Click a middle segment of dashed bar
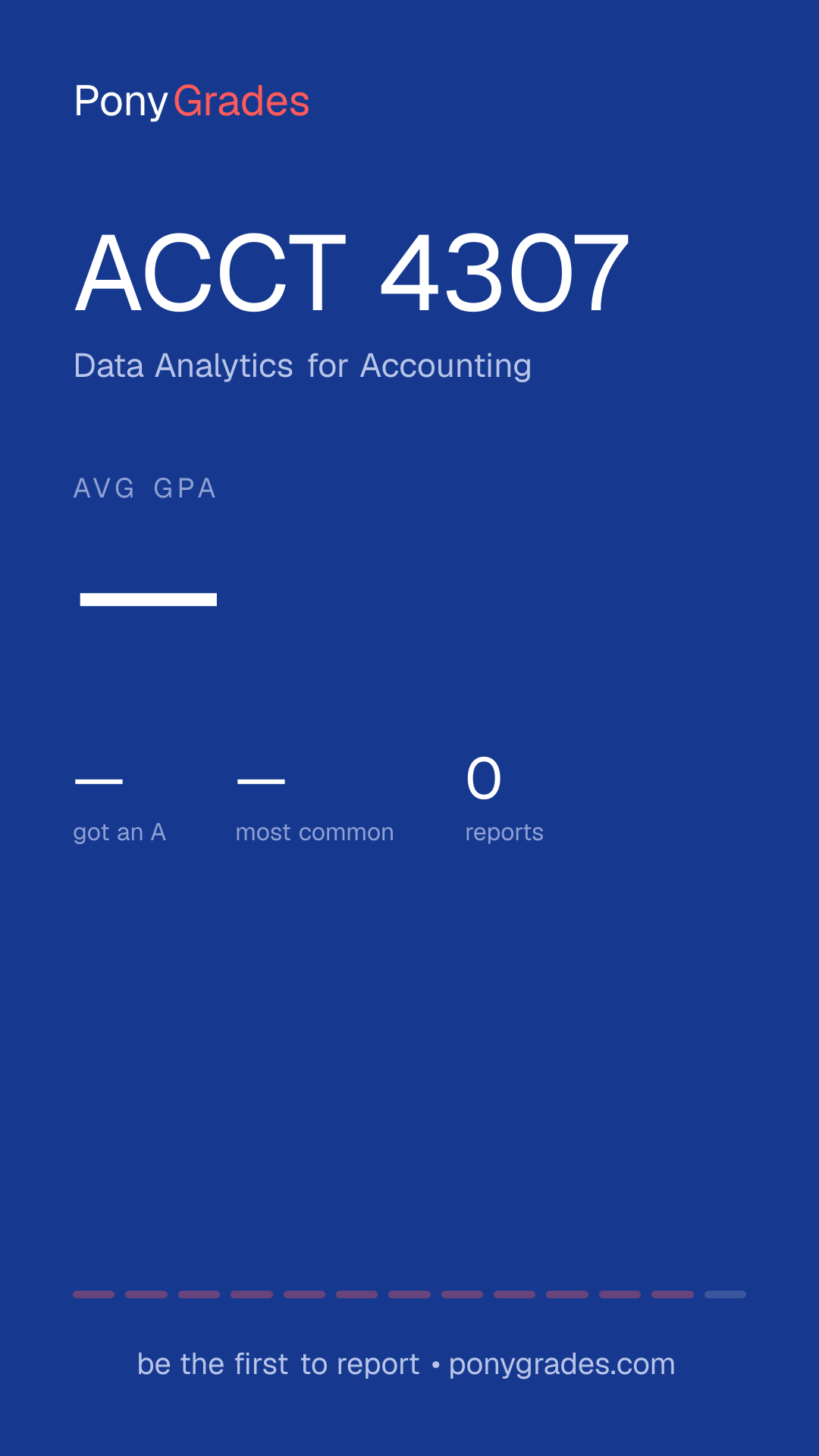The height and width of the screenshot is (1456, 819). click(x=409, y=1294)
